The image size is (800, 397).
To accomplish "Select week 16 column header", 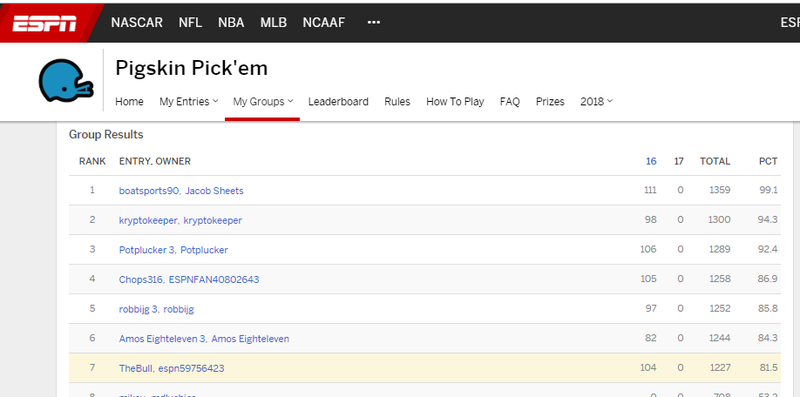I will click(651, 161).
